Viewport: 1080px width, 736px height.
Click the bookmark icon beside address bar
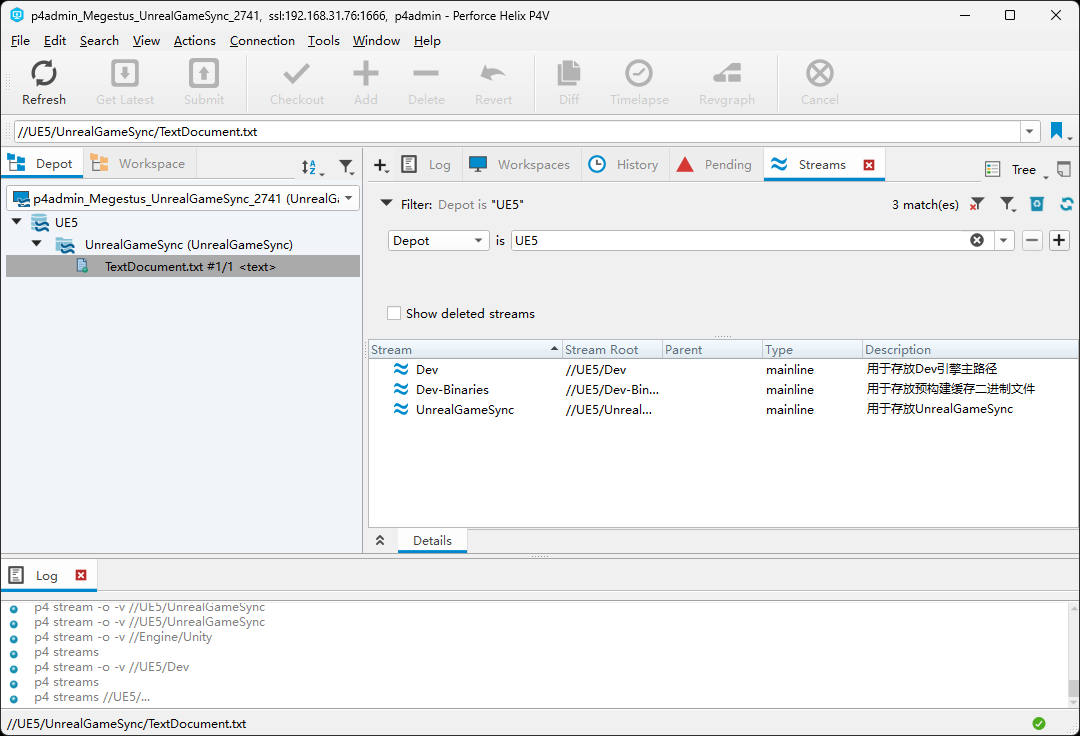[1057, 131]
